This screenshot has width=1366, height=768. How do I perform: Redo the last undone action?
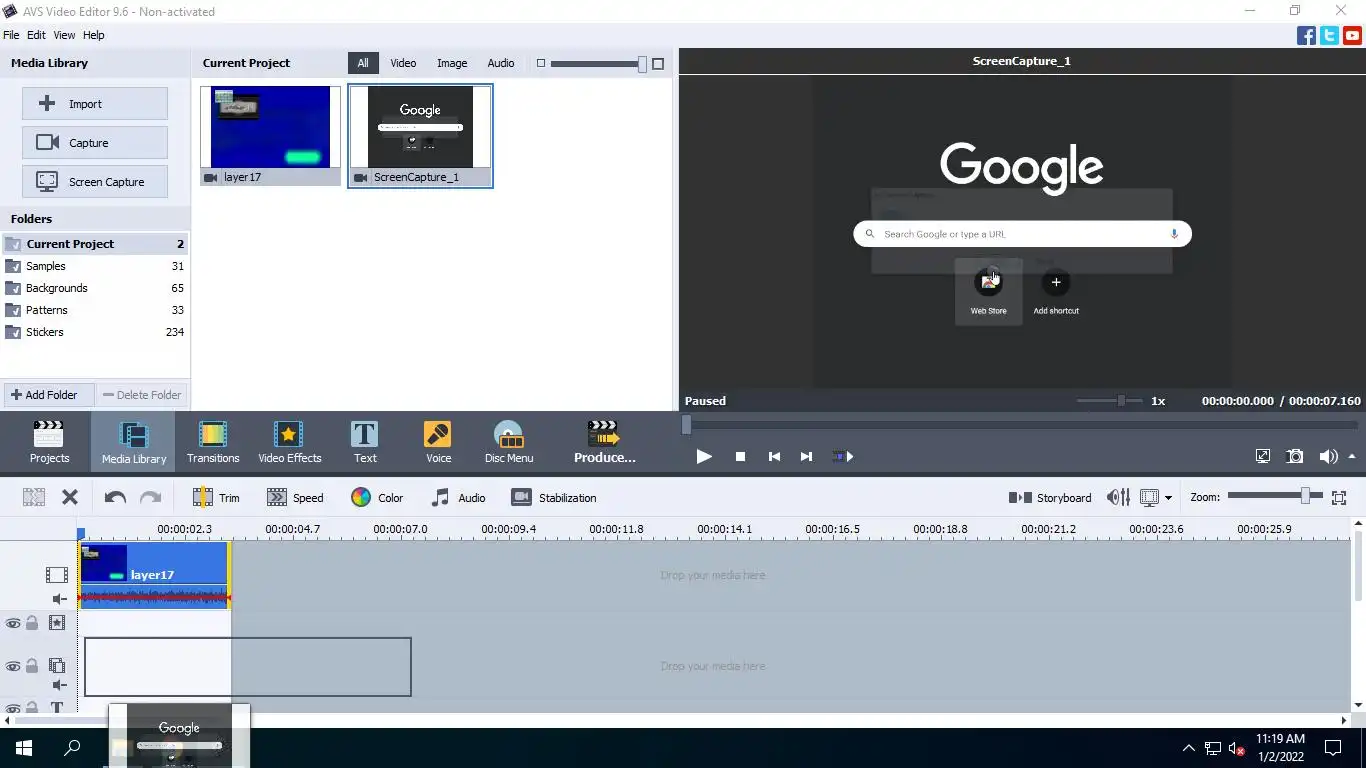(x=150, y=497)
